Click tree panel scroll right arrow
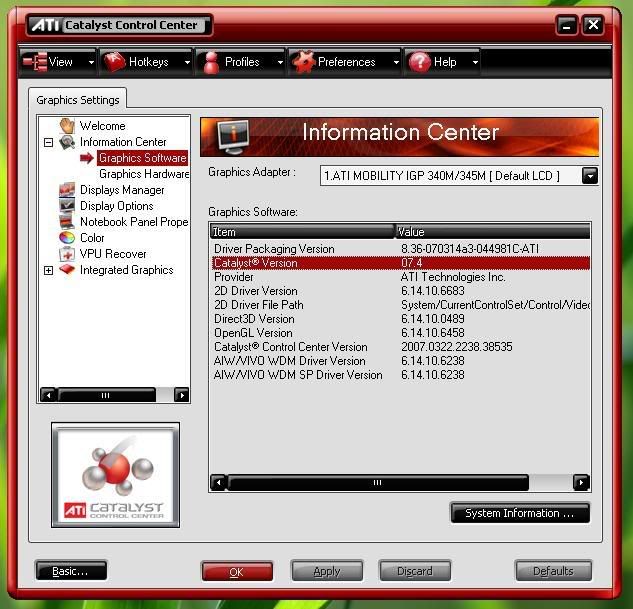Screen dimensions: 633x609 coord(182,395)
